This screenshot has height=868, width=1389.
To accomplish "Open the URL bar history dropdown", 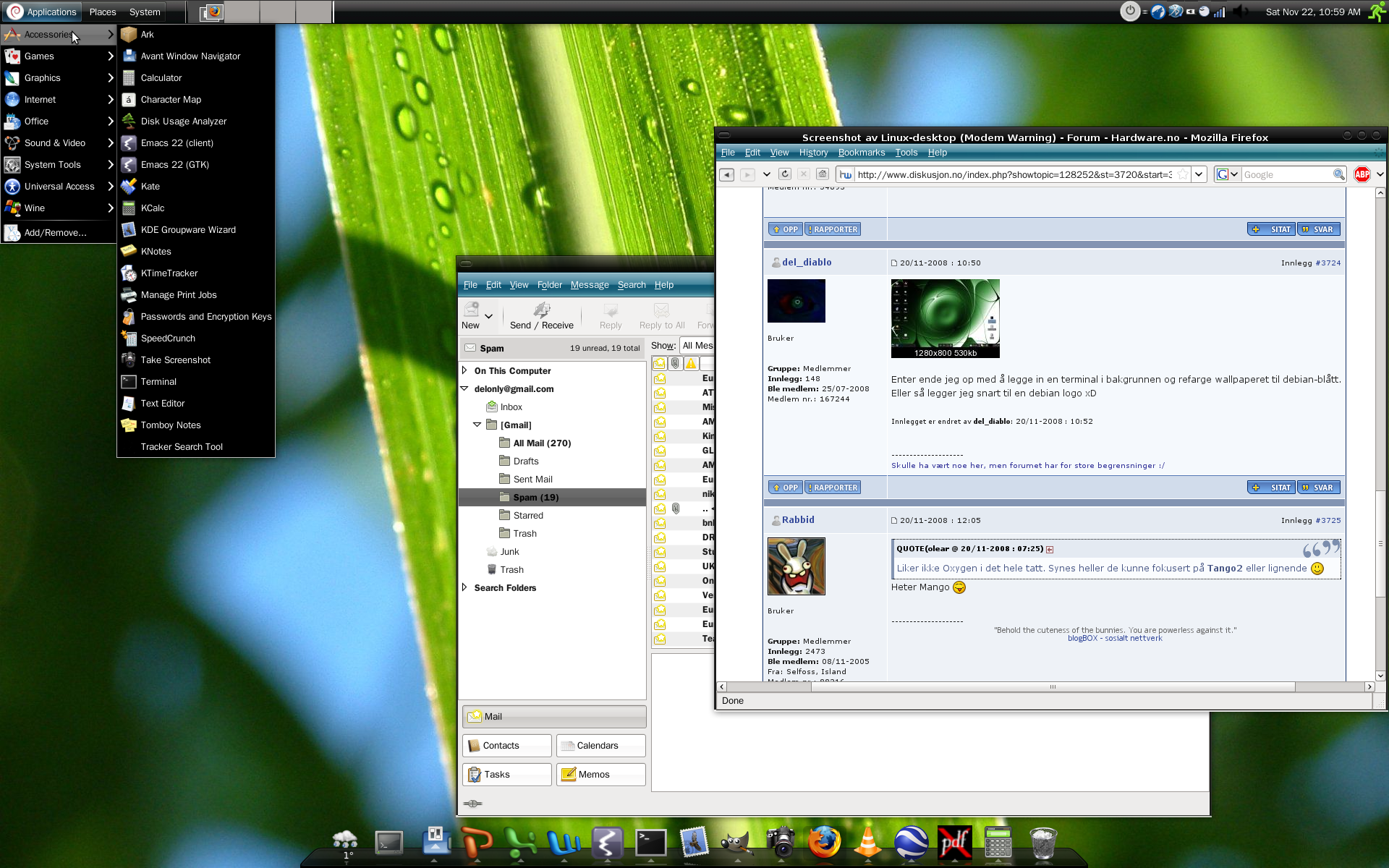I will pyautogui.click(x=1199, y=174).
